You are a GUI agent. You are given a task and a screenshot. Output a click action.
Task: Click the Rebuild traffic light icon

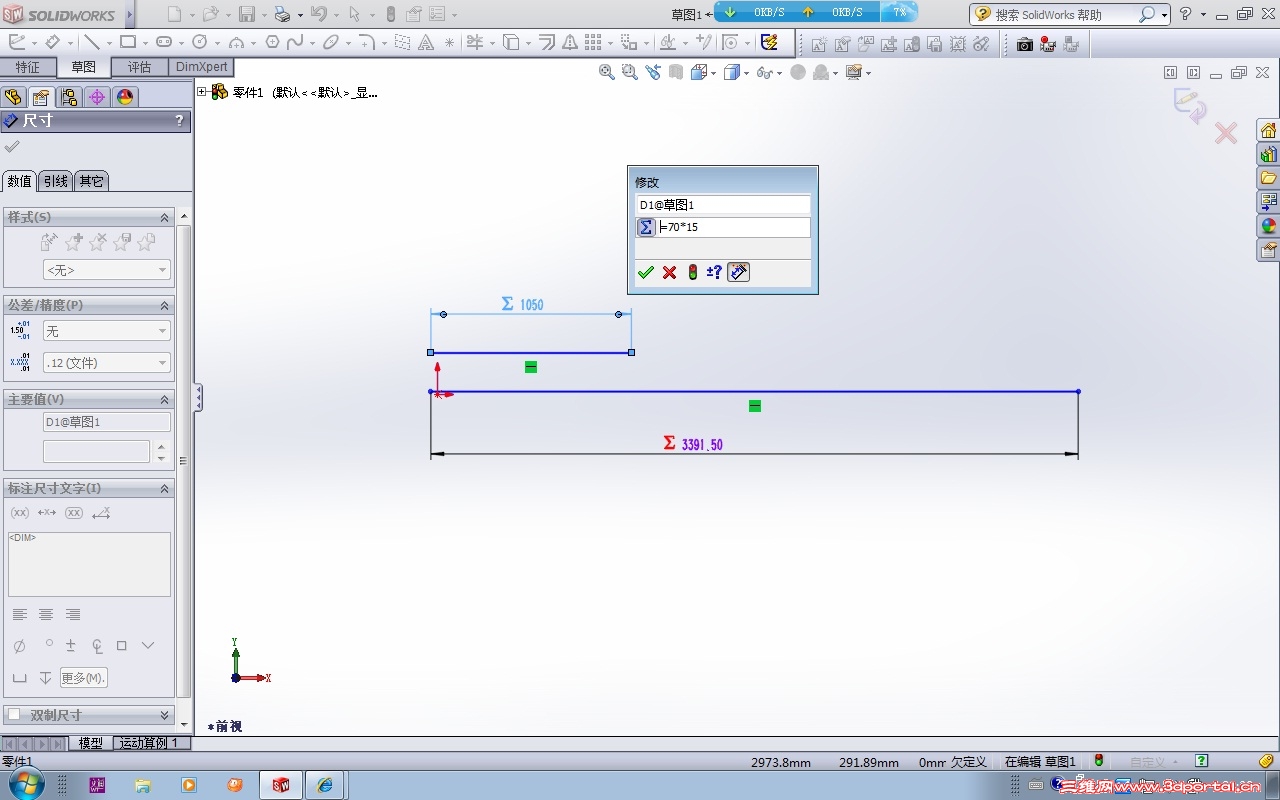point(390,14)
